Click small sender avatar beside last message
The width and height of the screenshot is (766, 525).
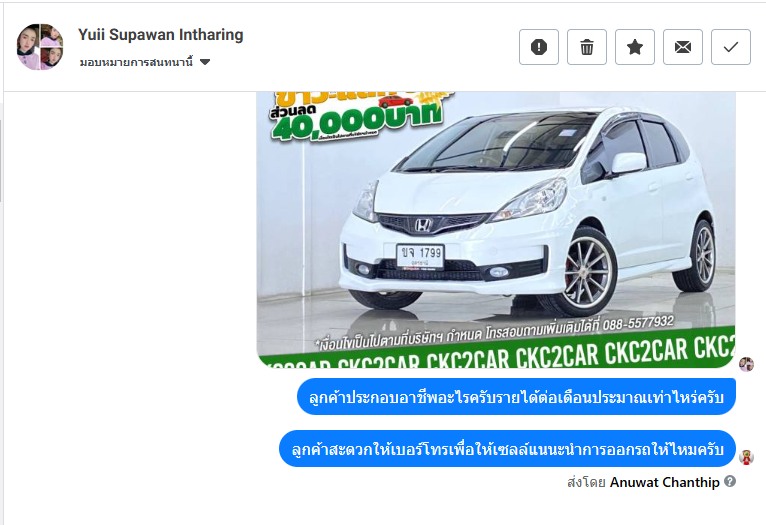(x=746, y=457)
